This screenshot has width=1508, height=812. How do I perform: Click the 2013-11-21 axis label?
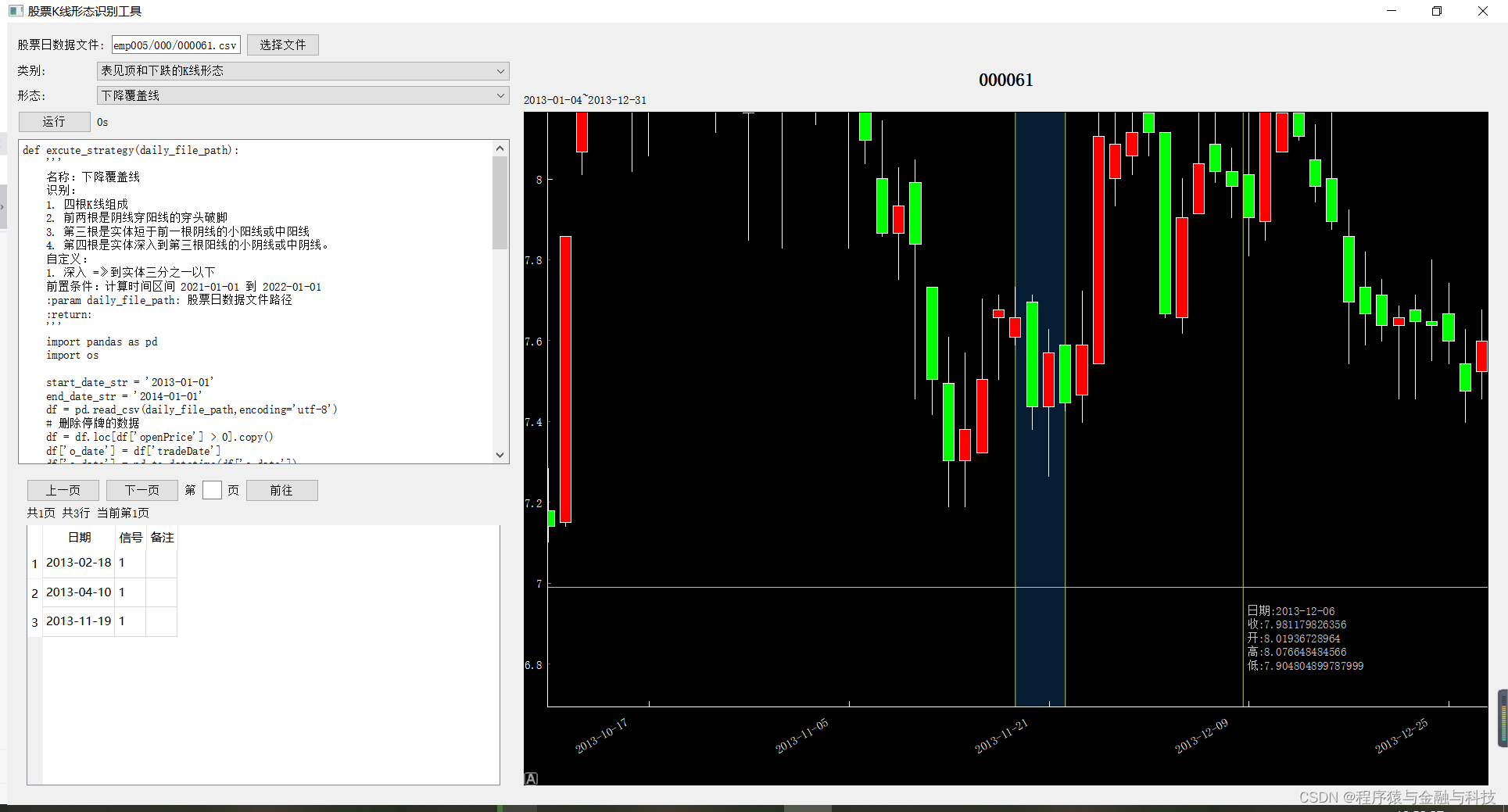(x=1001, y=736)
